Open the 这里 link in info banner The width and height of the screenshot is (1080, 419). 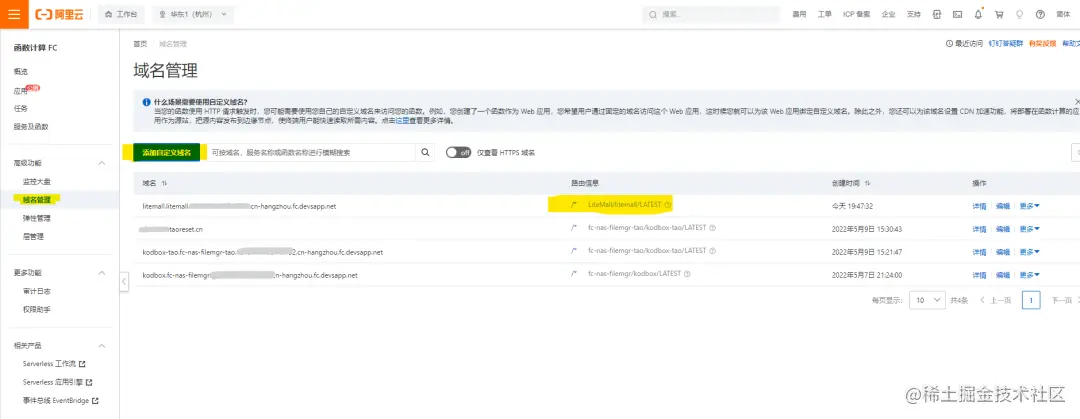[402, 120]
